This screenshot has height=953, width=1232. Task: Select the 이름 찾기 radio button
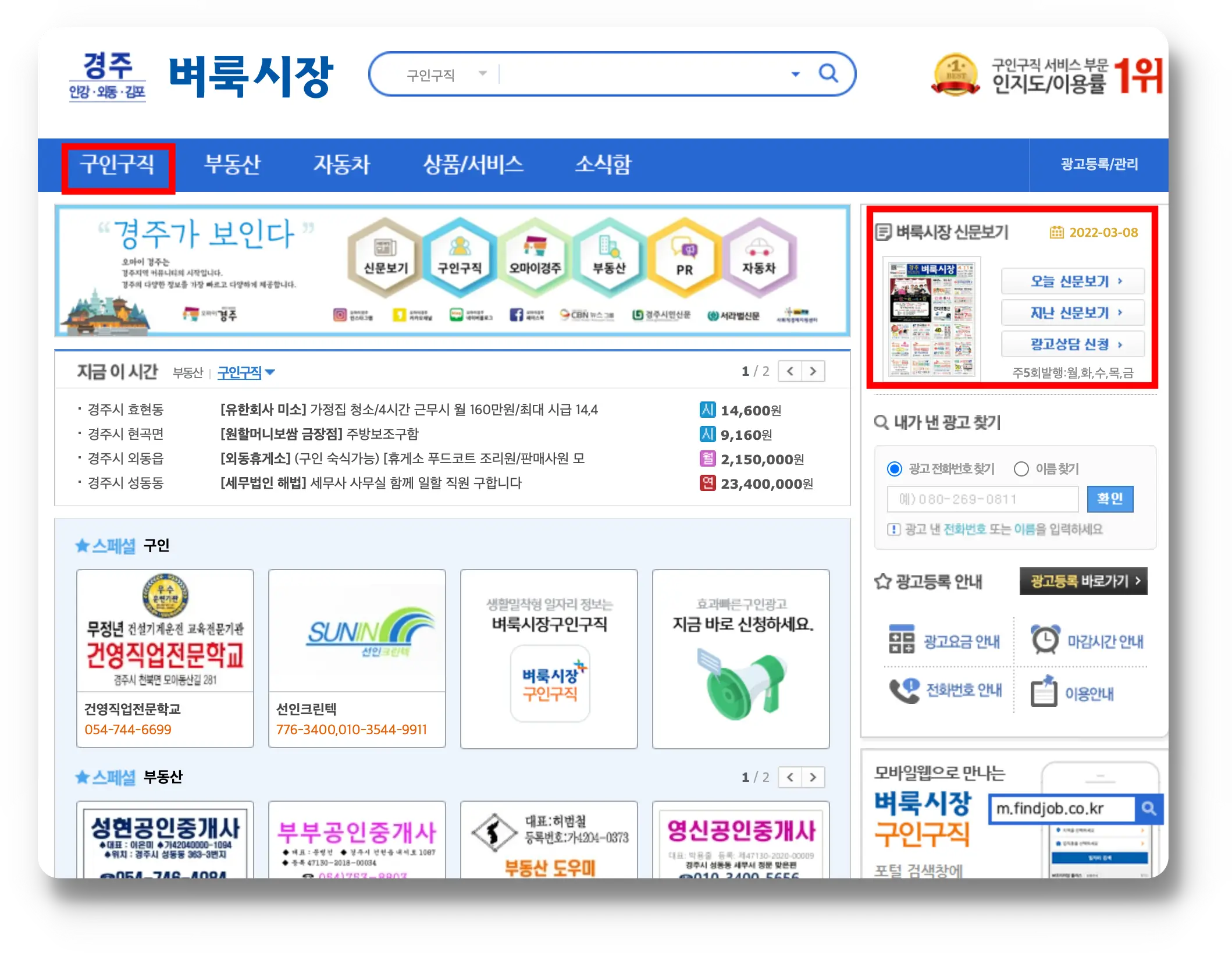tap(1021, 469)
